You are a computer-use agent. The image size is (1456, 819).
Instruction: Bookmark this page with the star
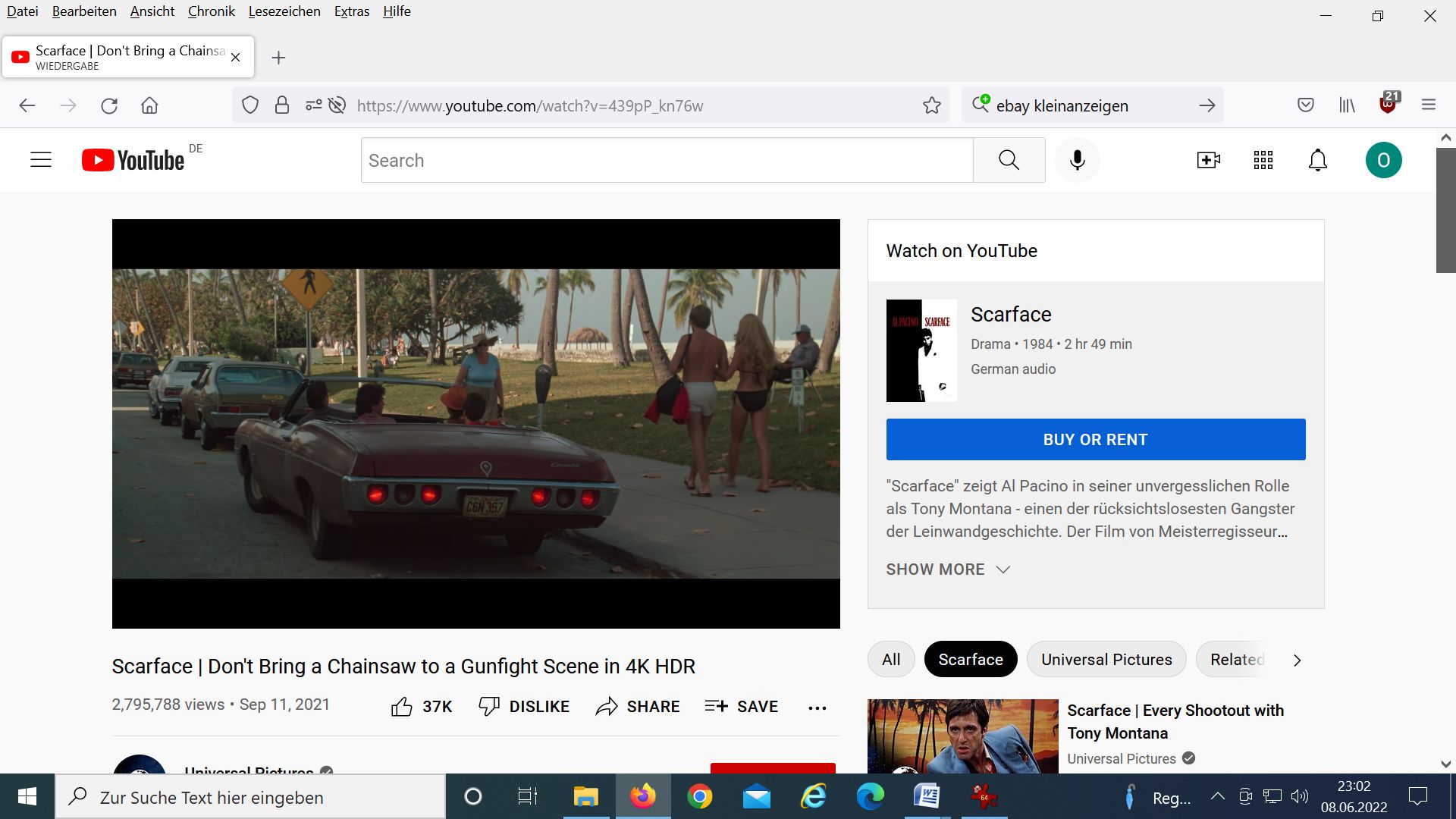point(932,105)
